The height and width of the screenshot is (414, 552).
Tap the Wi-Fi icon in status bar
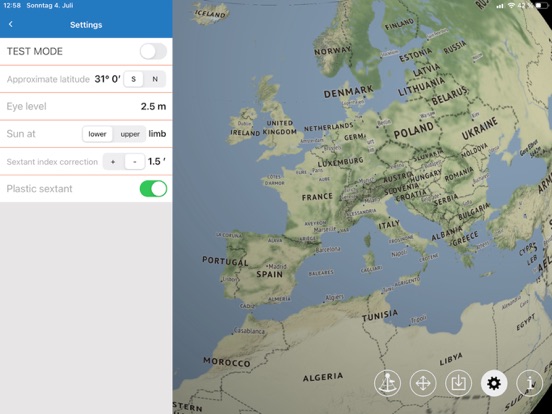(511, 6)
